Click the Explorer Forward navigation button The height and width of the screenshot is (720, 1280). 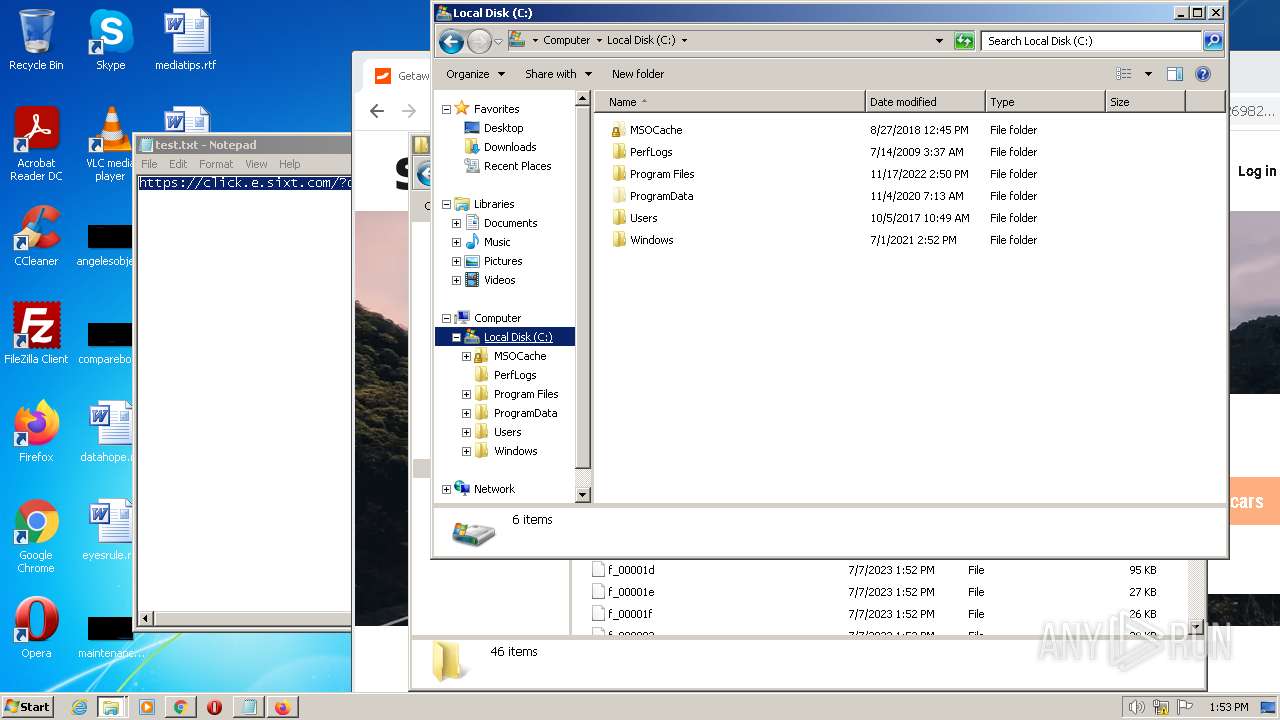pos(479,41)
